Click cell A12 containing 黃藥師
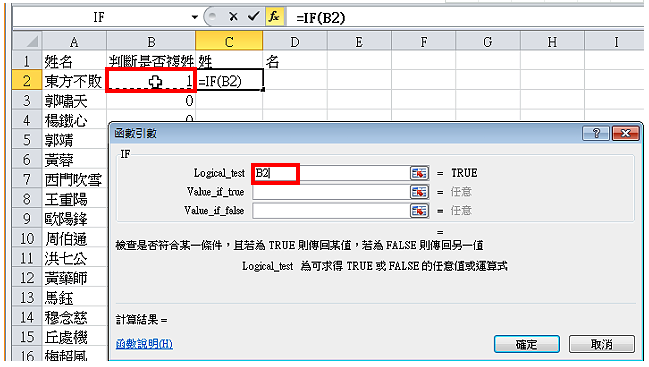 (x=74, y=278)
